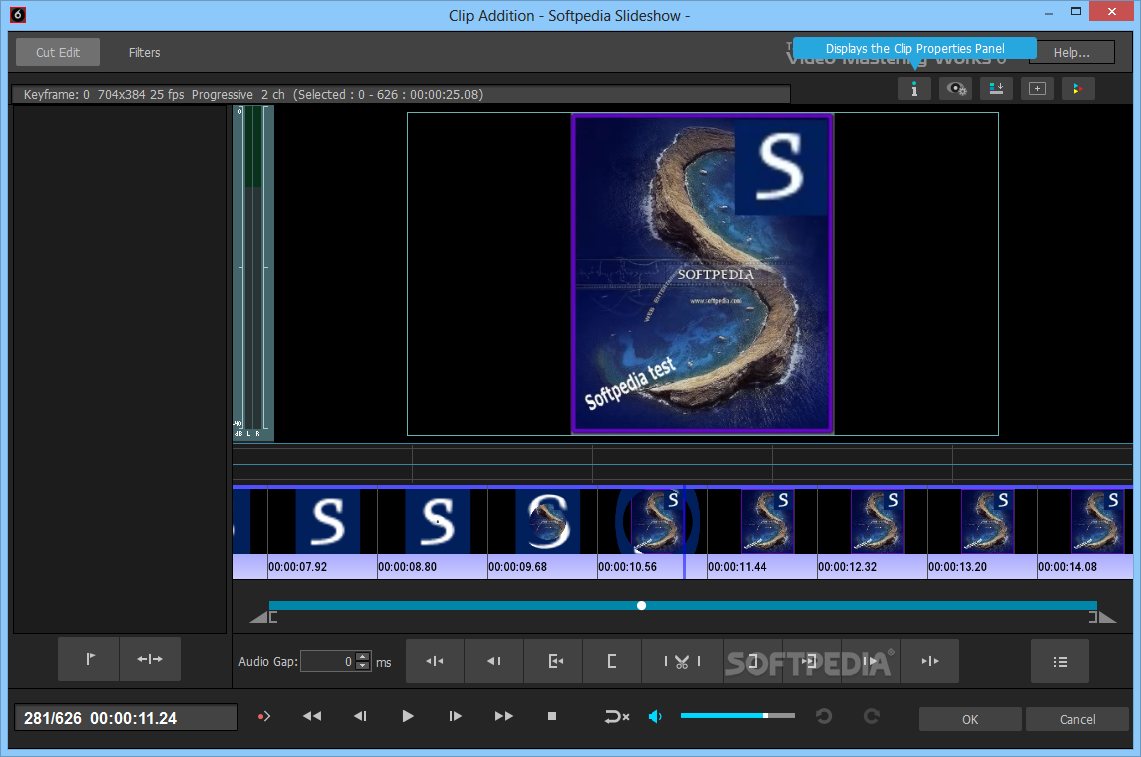Click the colorful triangles icon in top toolbar

1077,89
